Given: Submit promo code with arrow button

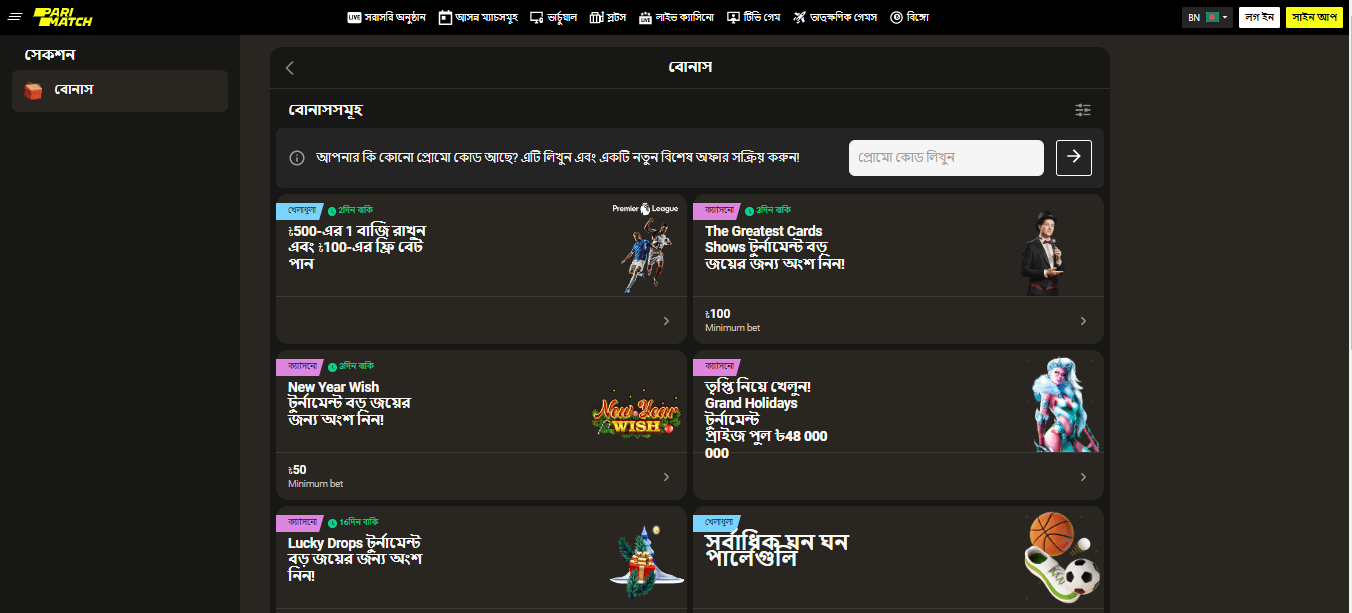Looking at the screenshot, I should click(x=1074, y=158).
